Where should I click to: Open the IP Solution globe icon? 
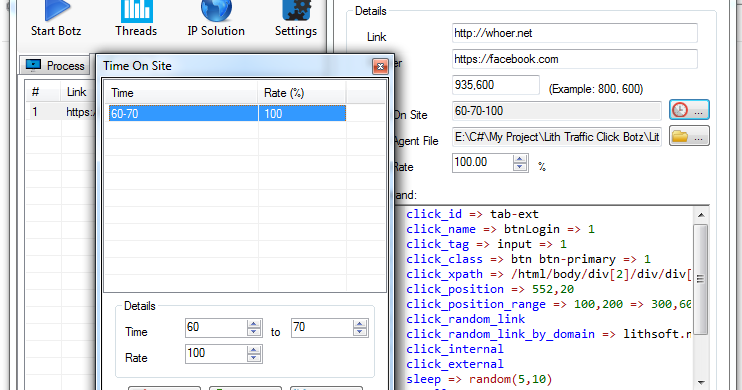[x=216, y=10]
